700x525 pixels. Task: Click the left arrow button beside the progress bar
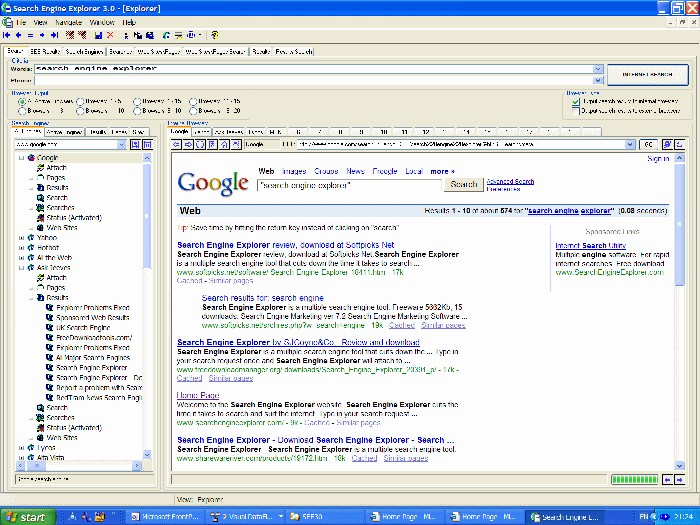[x=667, y=479]
